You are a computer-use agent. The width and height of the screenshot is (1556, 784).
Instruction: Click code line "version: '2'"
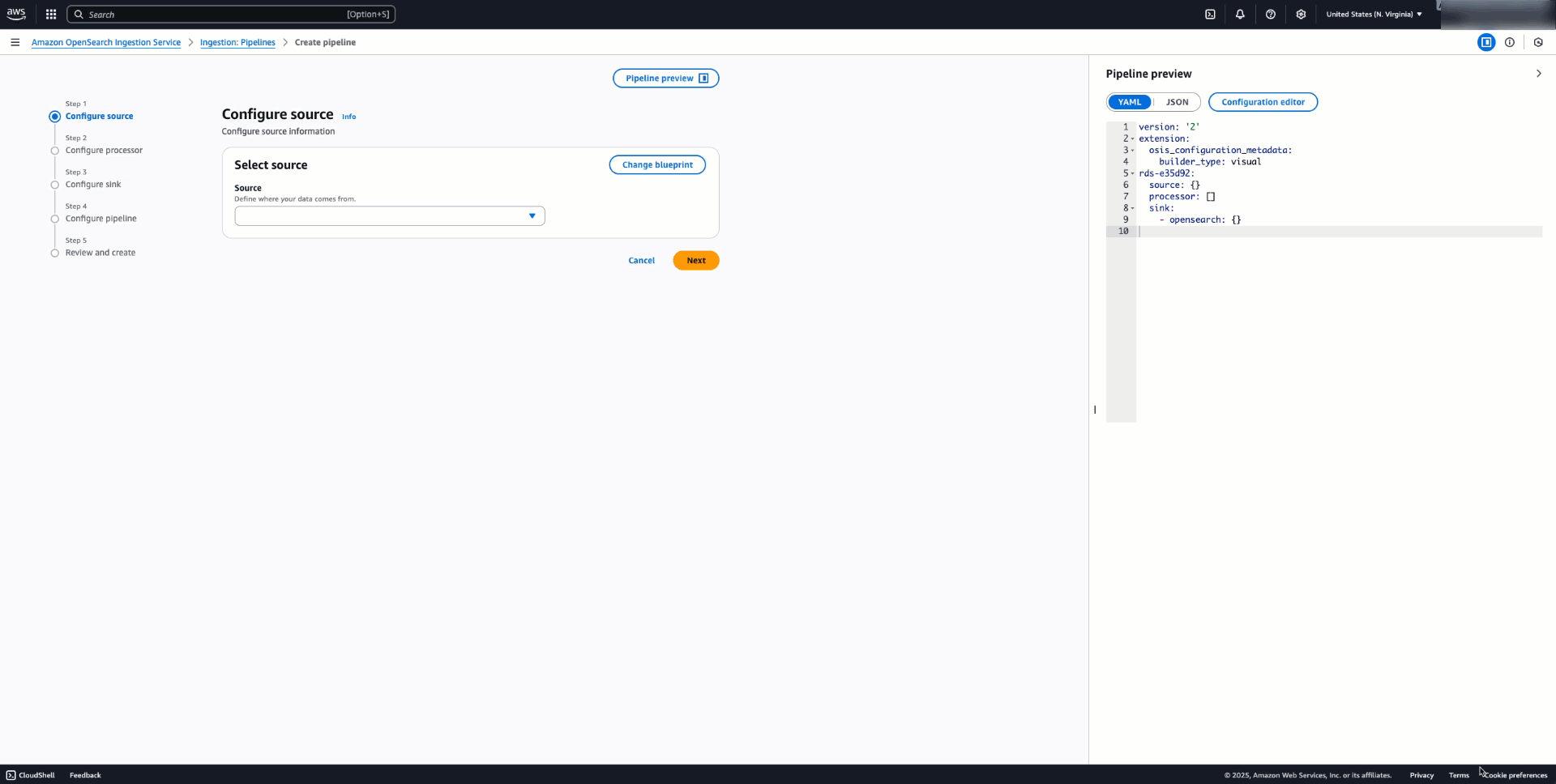(x=1169, y=127)
